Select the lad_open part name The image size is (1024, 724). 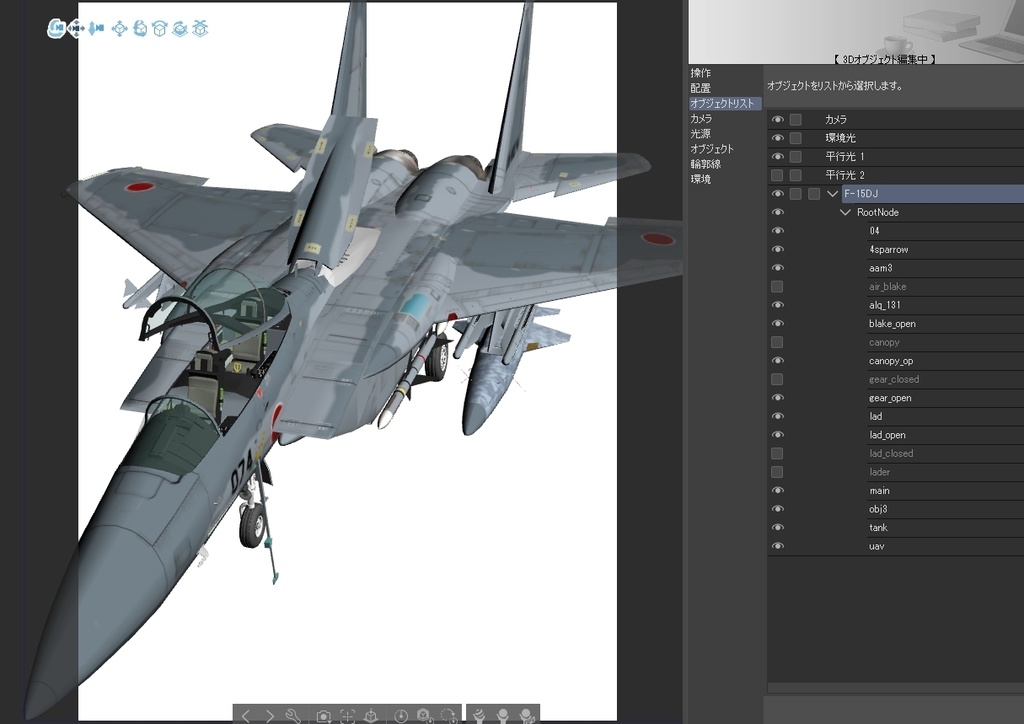tap(887, 435)
